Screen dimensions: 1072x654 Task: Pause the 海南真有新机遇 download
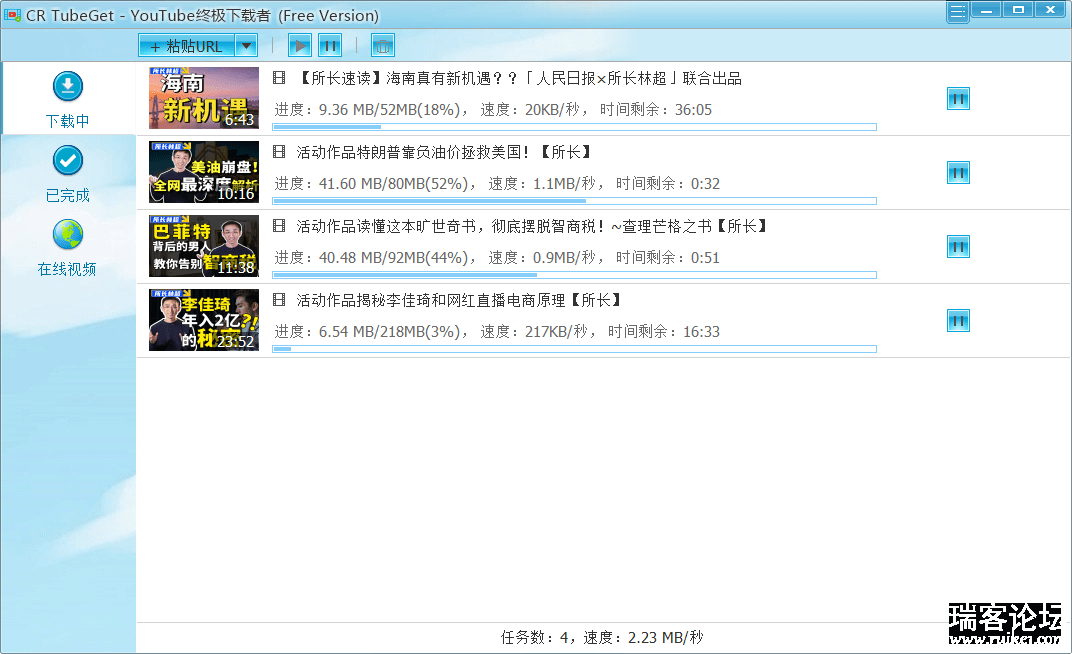point(958,99)
